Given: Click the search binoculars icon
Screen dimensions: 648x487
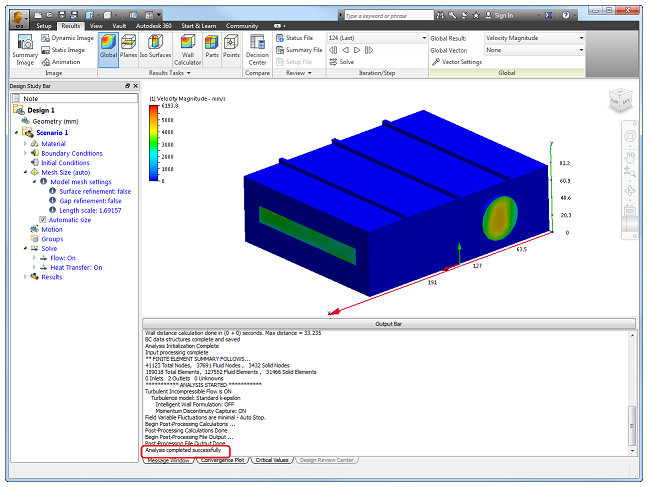Looking at the screenshot, I should pos(441,15).
